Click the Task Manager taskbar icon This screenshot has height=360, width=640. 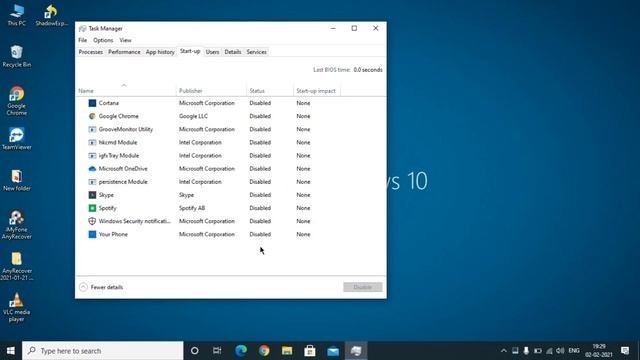[x=356, y=351]
